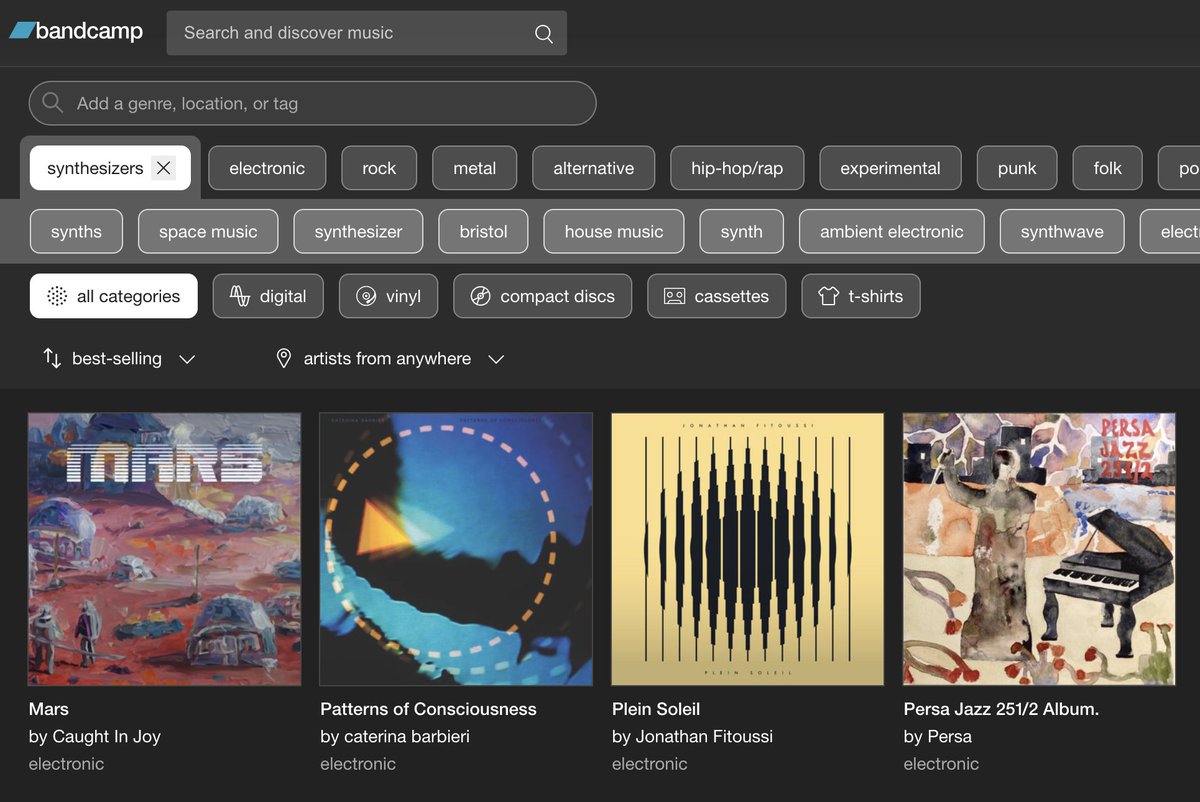Open the Plein Soleil title link
Viewport: 1200px width, 802px height.
pyautogui.click(x=656, y=709)
